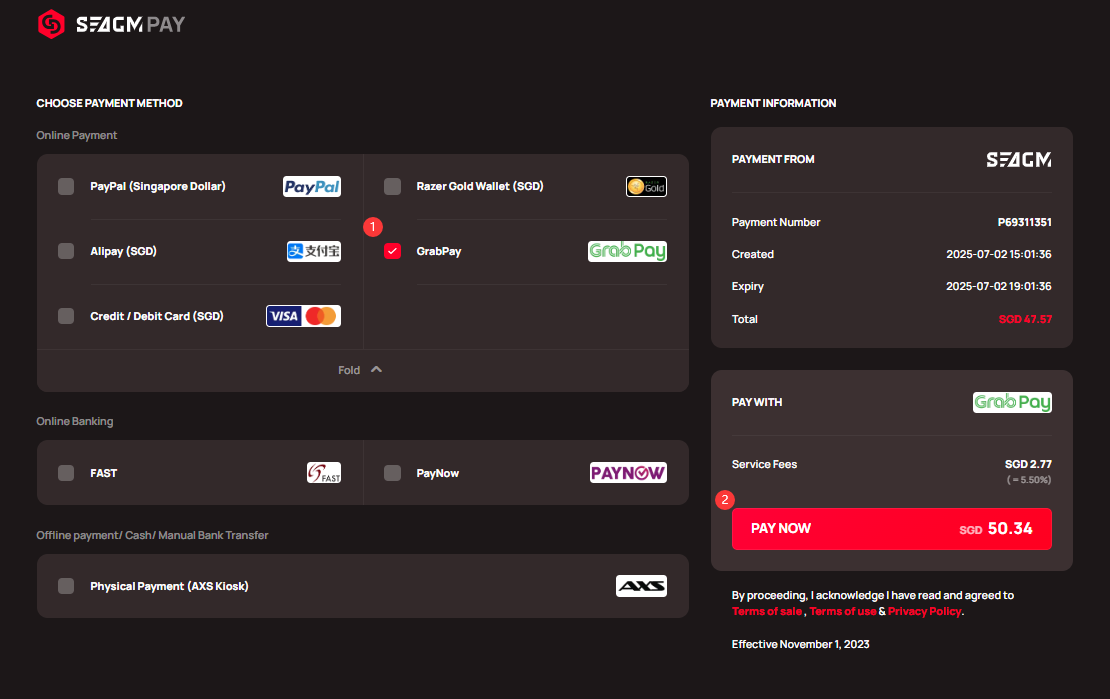Select the Physical Payment (AXS Kiosk) label
Viewport: 1110px width, 699px height.
[x=169, y=586]
